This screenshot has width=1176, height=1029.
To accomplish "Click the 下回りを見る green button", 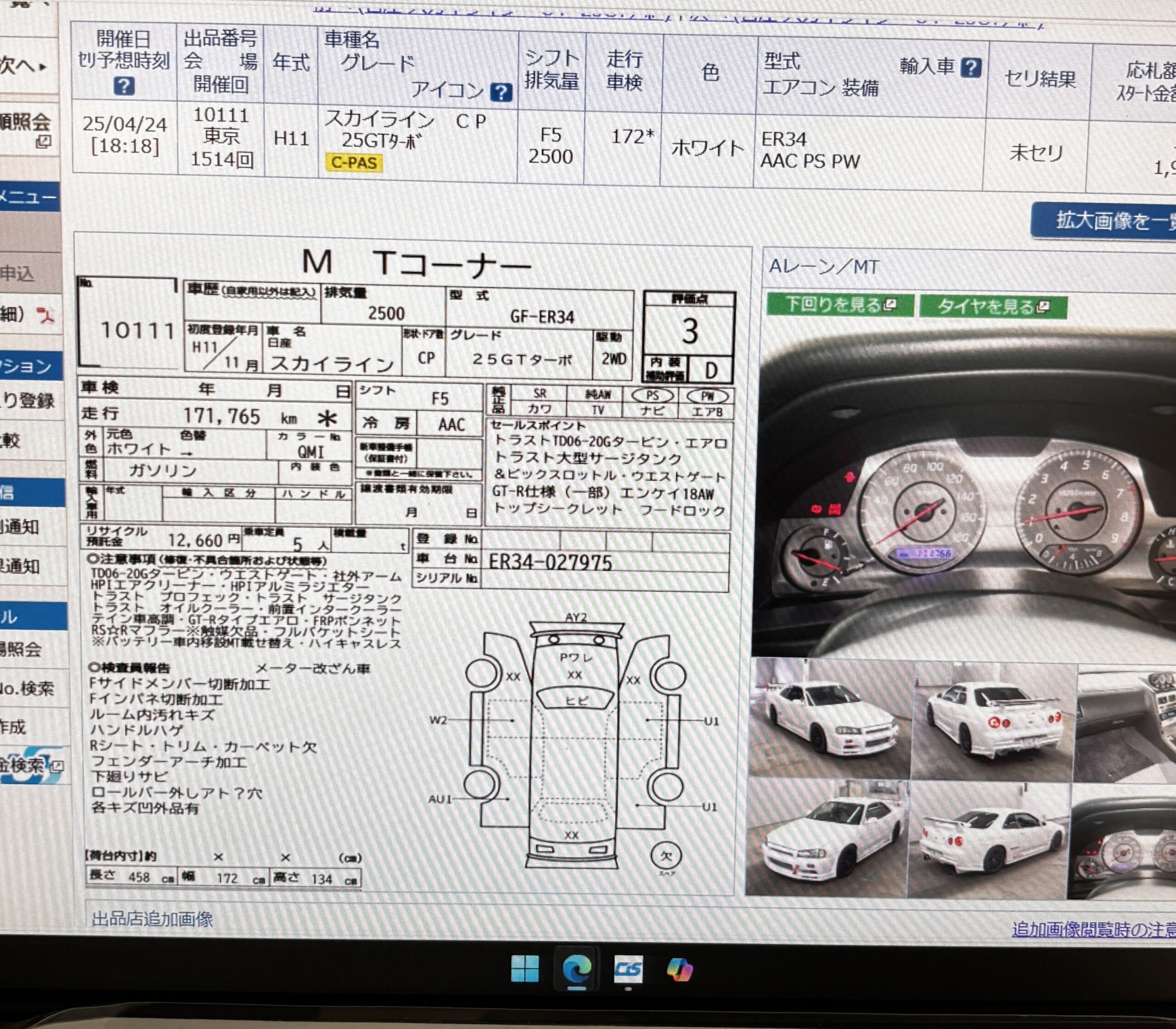I will (x=840, y=304).
